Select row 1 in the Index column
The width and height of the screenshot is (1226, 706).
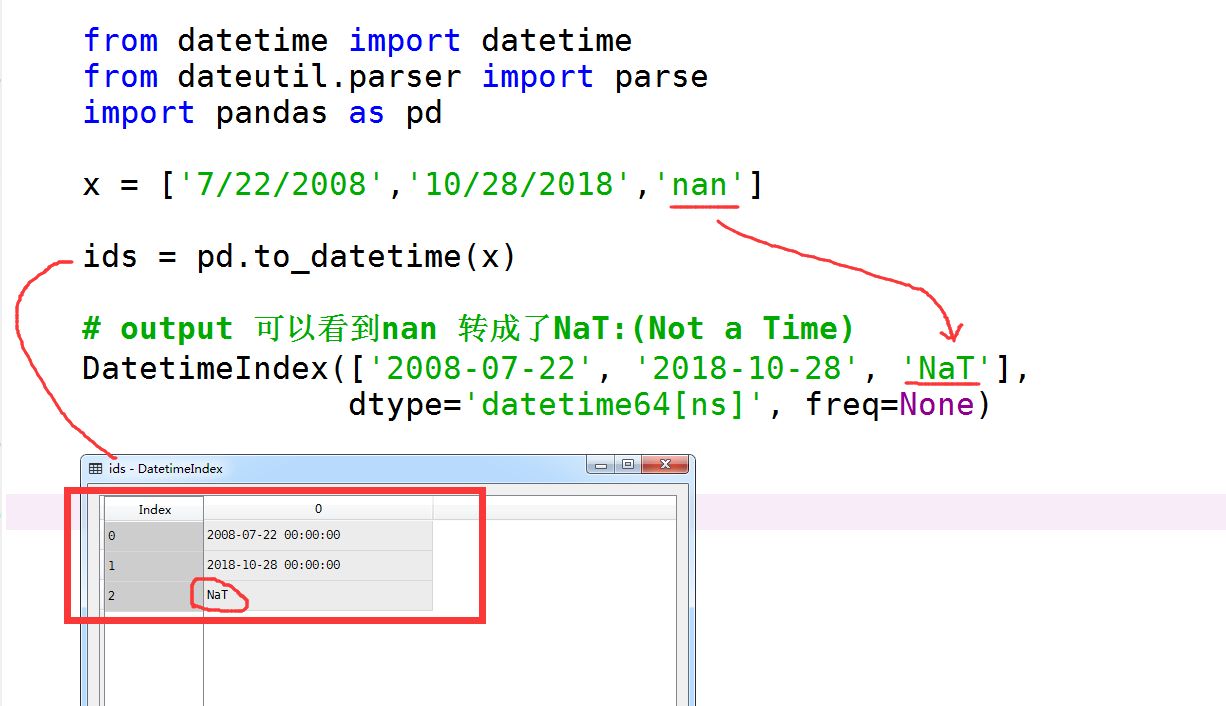[140, 565]
